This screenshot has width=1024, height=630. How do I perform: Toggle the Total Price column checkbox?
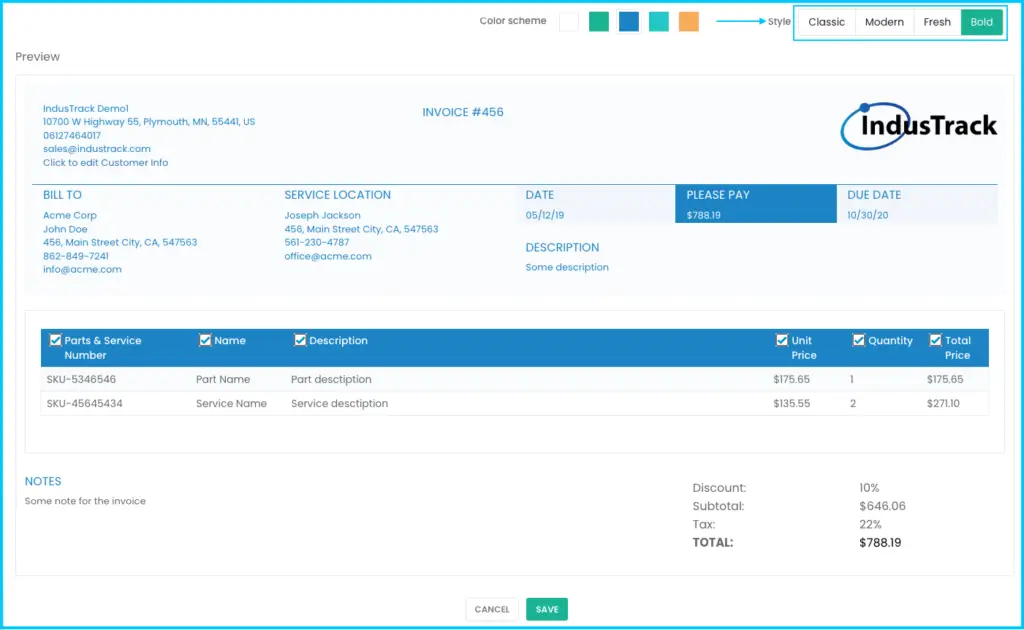pyautogui.click(x=936, y=340)
